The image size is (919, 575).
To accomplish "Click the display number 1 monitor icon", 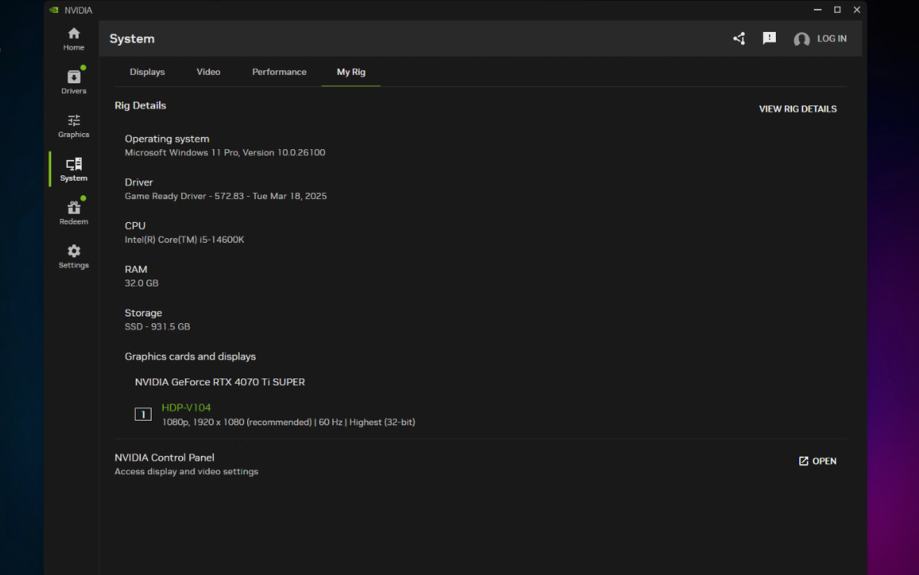I will pyautogui.click(x=143, y=414).
